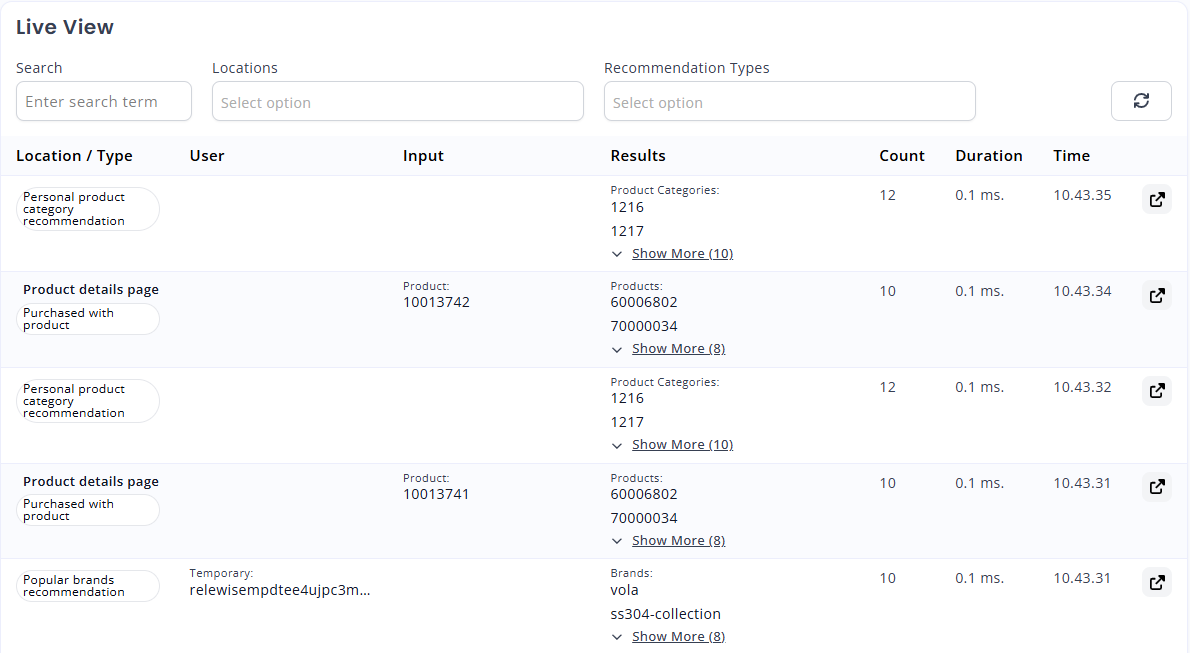Open details icon for 10.43.34 row
The image size is (1190, 653).
(1157, 295)
